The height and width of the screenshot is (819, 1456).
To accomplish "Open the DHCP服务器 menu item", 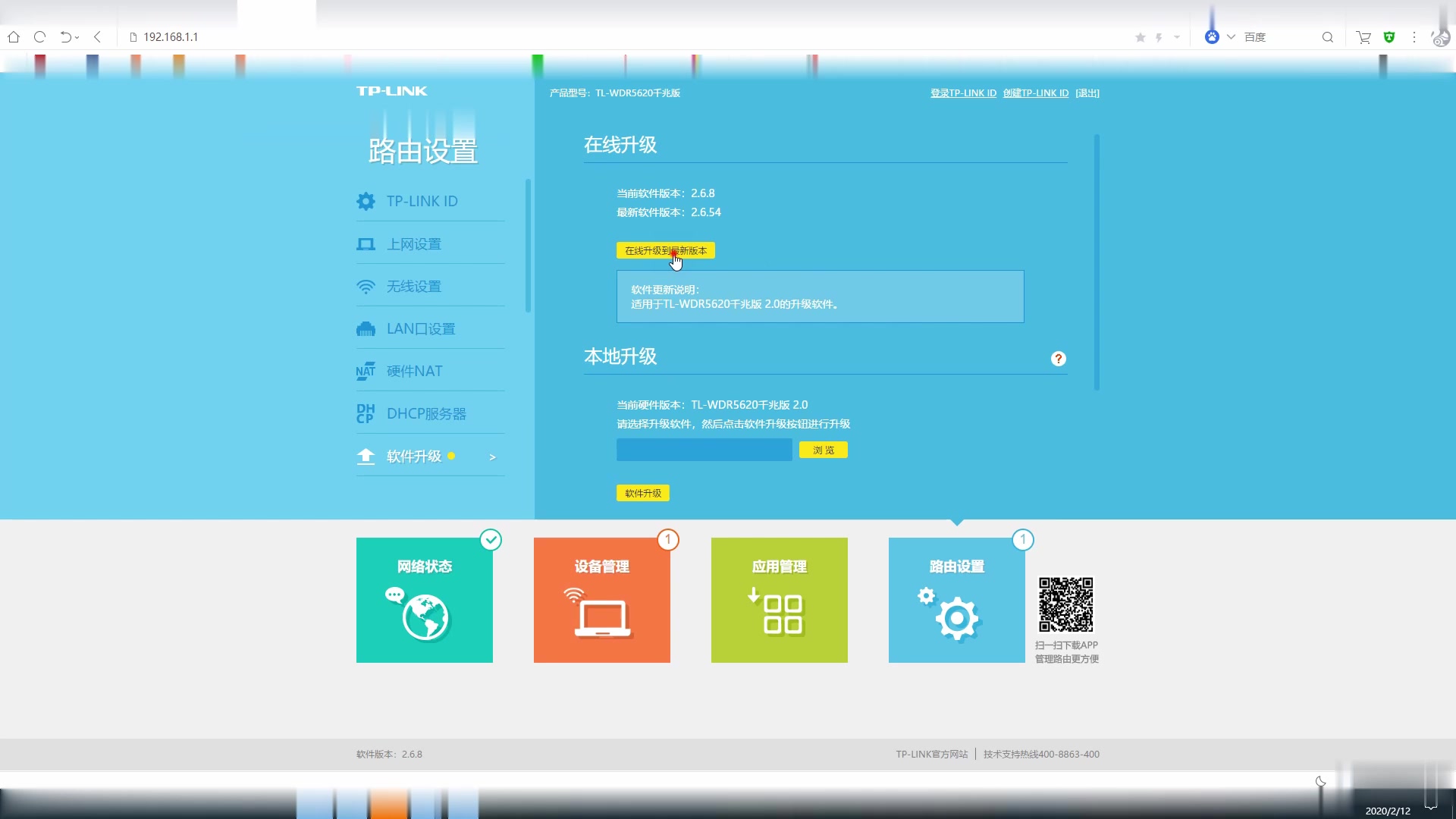I will click(x=431, y=413).
